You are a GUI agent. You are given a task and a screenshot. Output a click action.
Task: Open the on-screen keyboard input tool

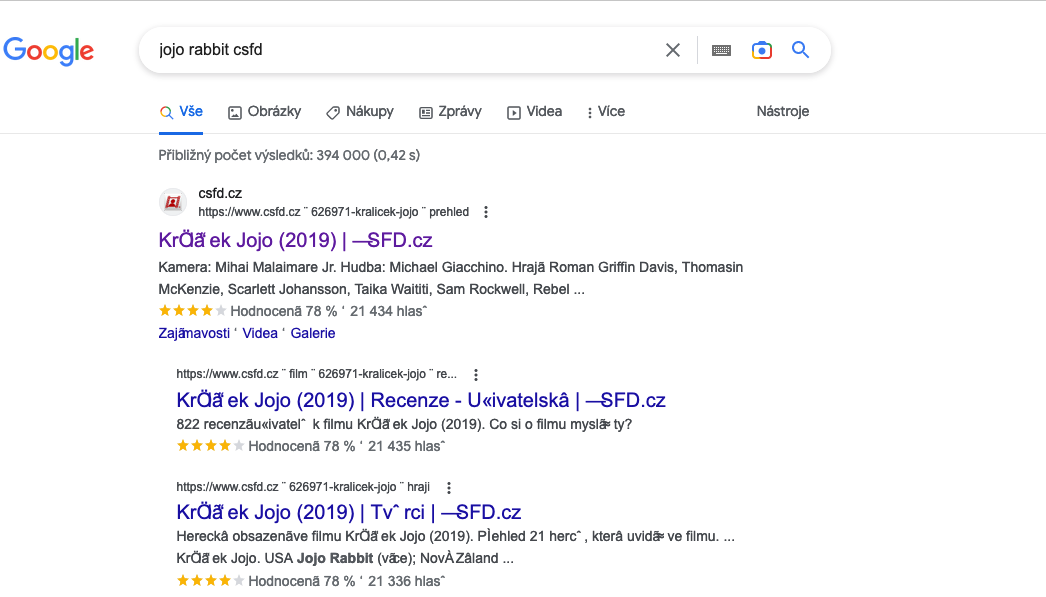[721, 50]
